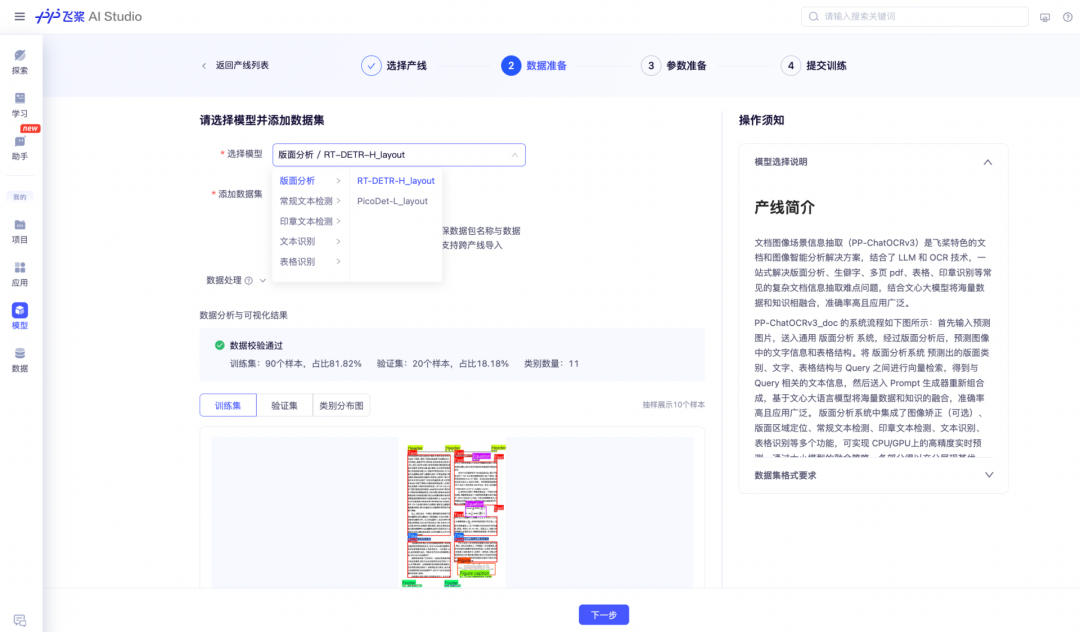1080x632 pixels.
Task: Open 应用 in the sidebar
Action: [20, 274]
